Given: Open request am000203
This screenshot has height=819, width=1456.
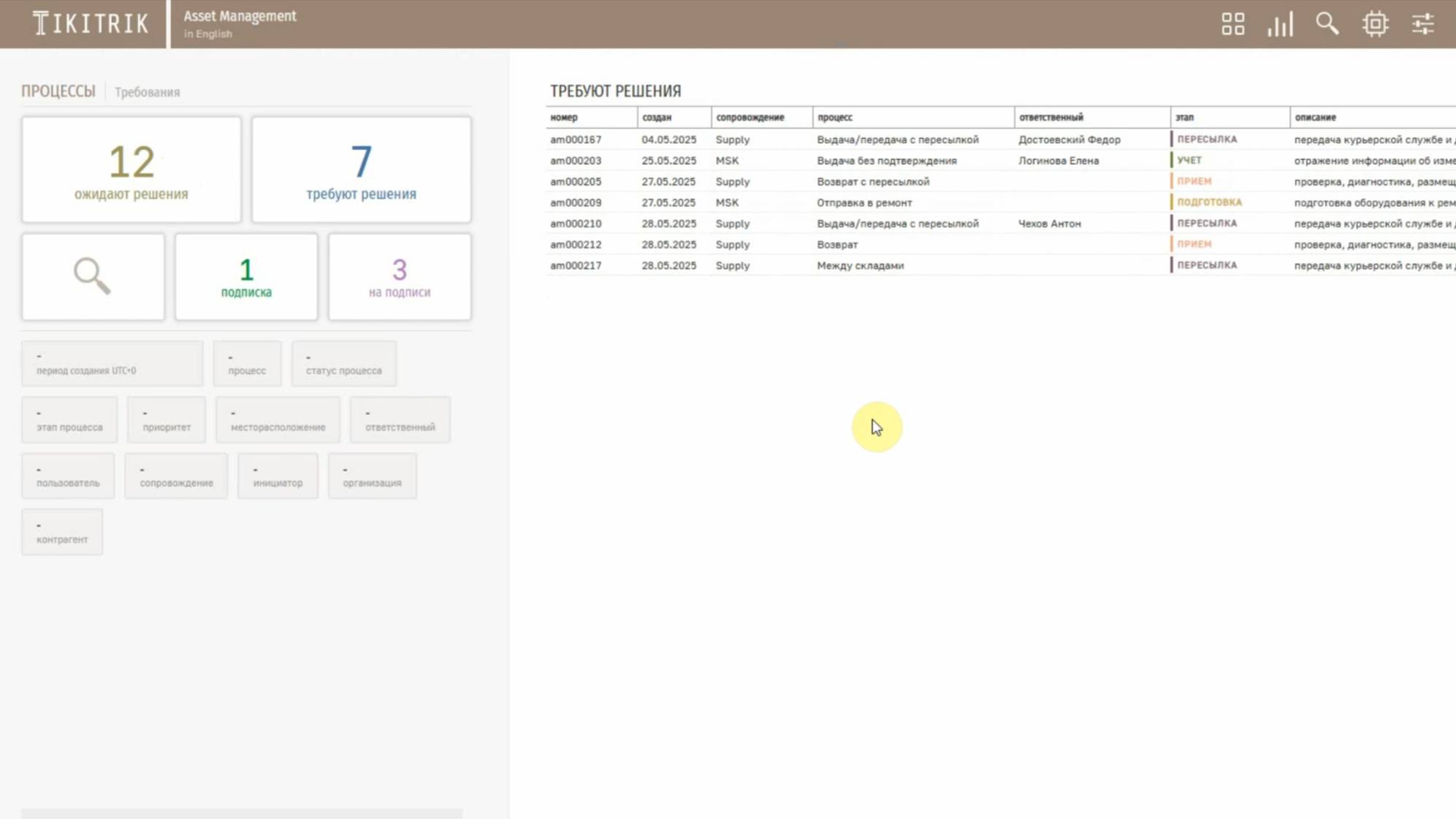Looking at the screenshot, I should 576,161.
